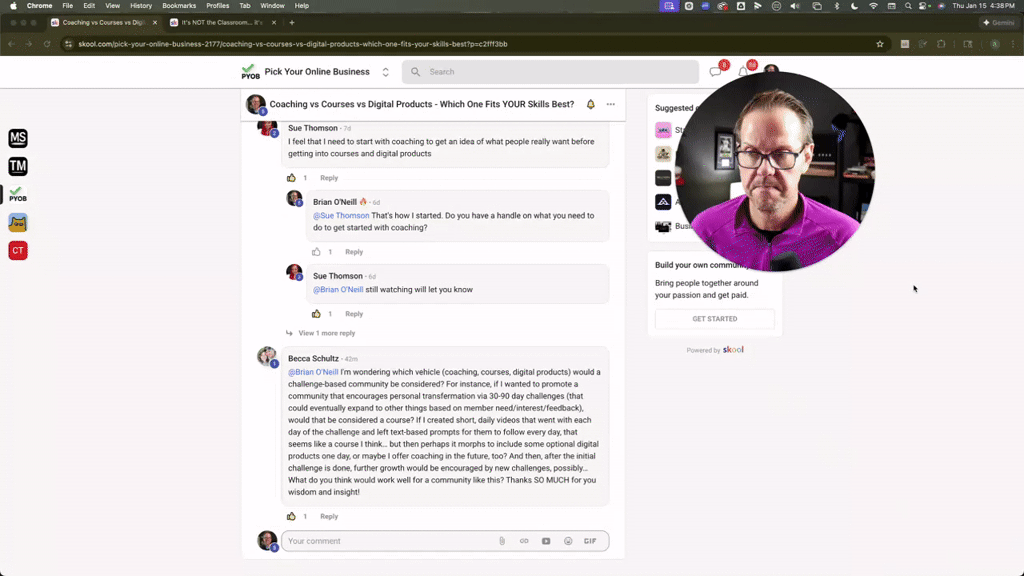
Task: Switch to 'It's NOT the Classroom' tab
Action: click(x=222, y=22)
